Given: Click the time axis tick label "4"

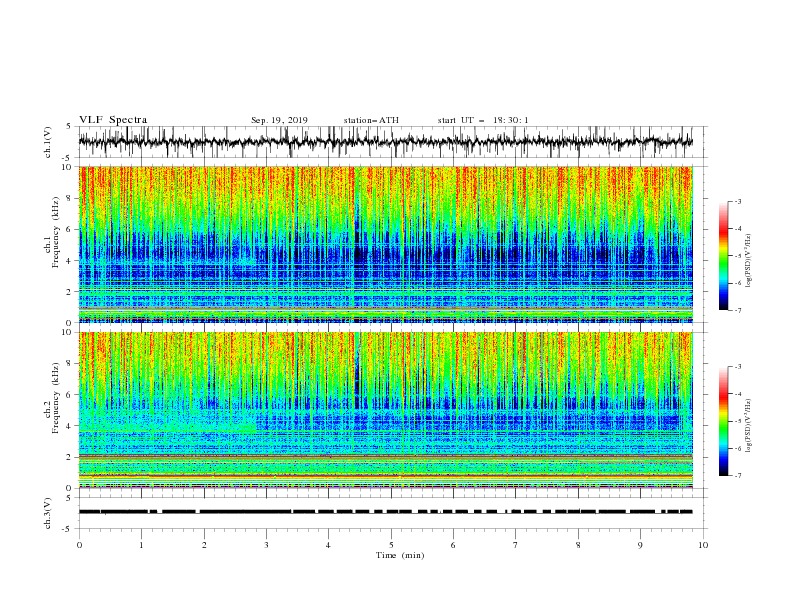Looking at the screenshot, I should [328, 545].
